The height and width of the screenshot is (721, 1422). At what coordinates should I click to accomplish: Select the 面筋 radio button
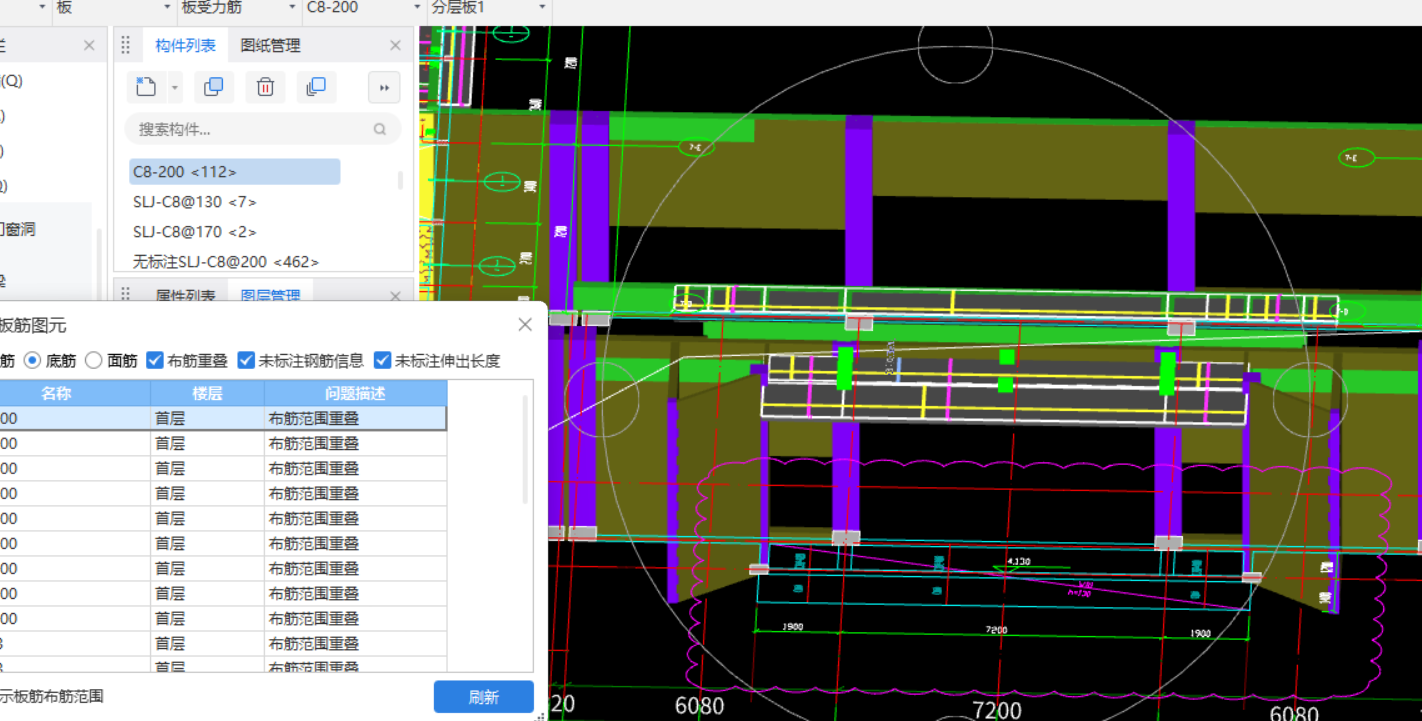(93, 360)
